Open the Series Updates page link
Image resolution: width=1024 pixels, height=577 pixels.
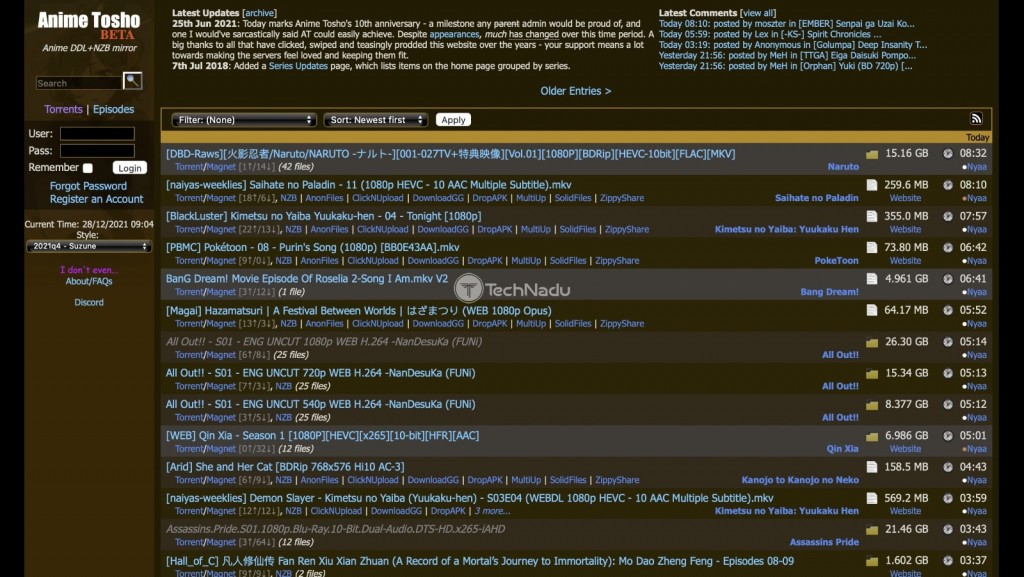point(298,66)
